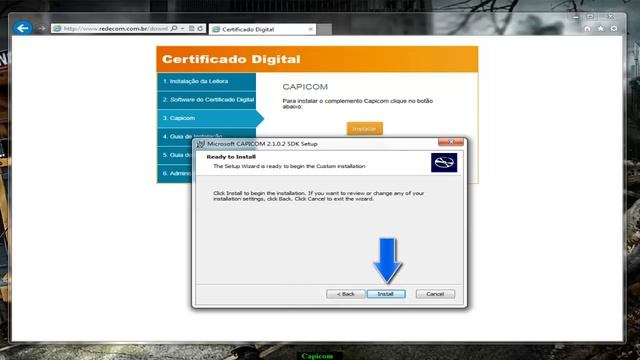Click the browser home icon
The image size is (640, 360).
(x=587, y=29)
